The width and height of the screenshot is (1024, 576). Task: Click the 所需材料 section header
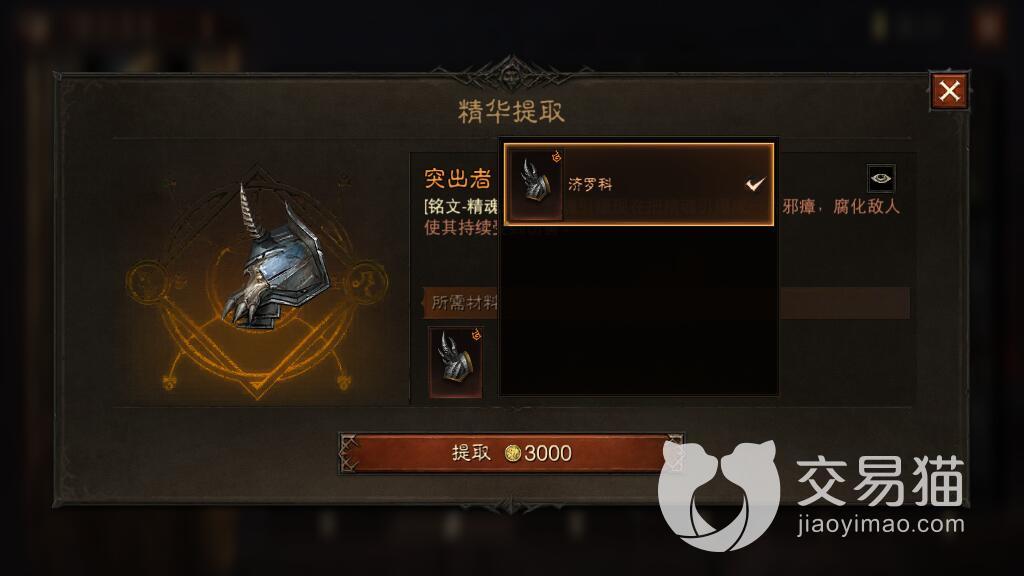point(464,303)
